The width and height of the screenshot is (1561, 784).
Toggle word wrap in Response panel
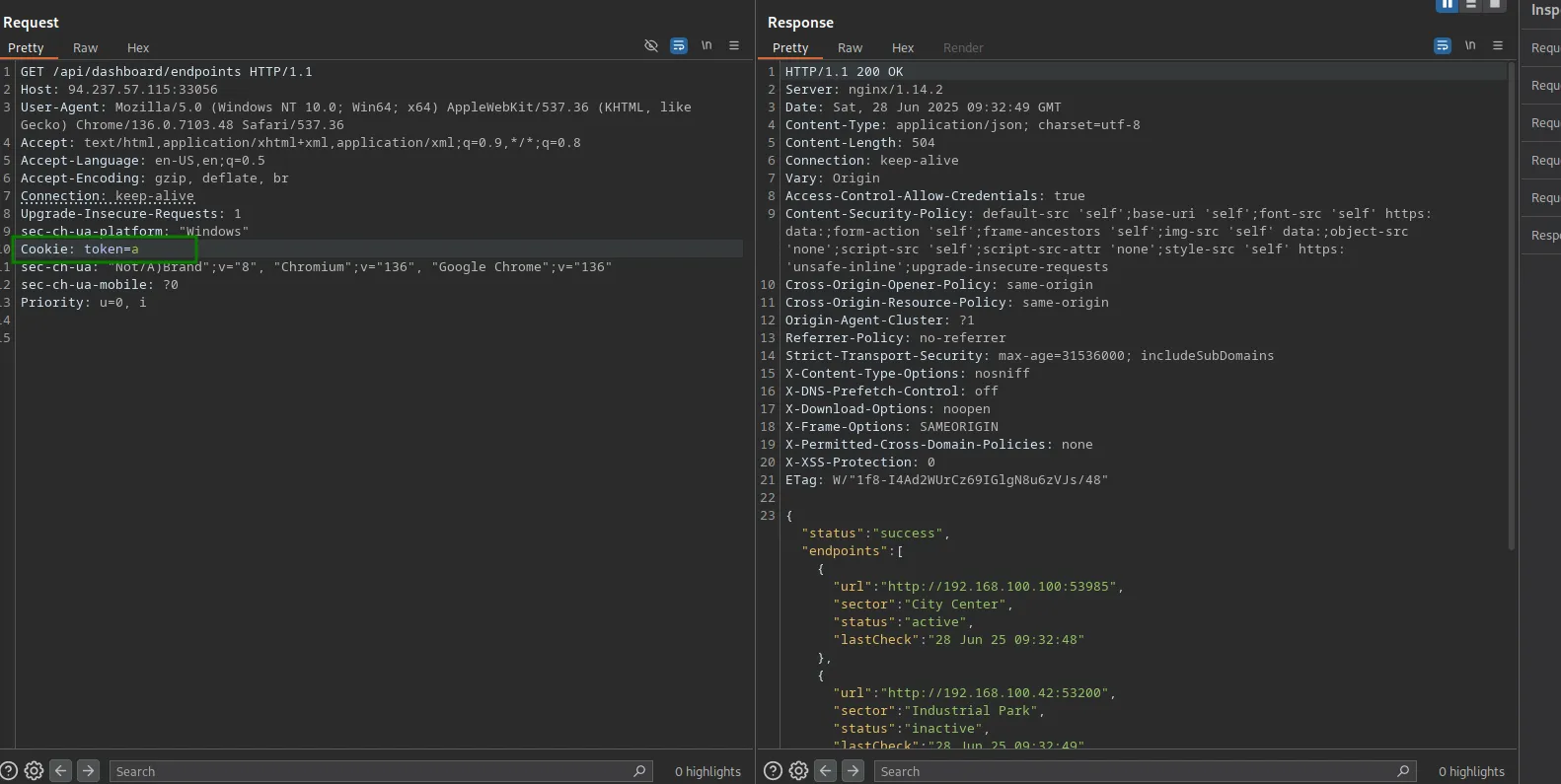coord(1443,46)
